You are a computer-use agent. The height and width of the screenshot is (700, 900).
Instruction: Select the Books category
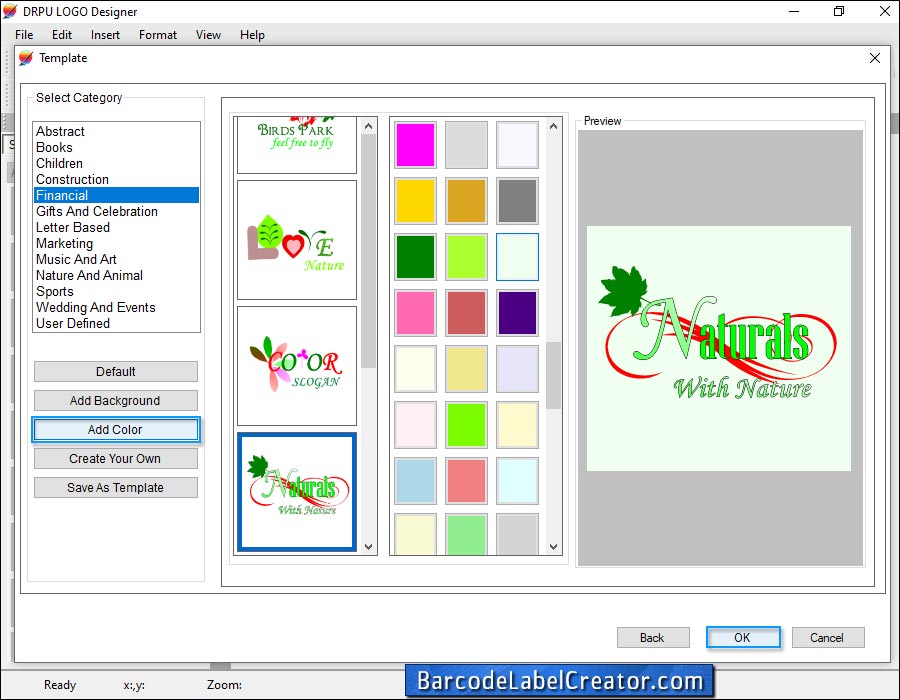tap(117, 147)
